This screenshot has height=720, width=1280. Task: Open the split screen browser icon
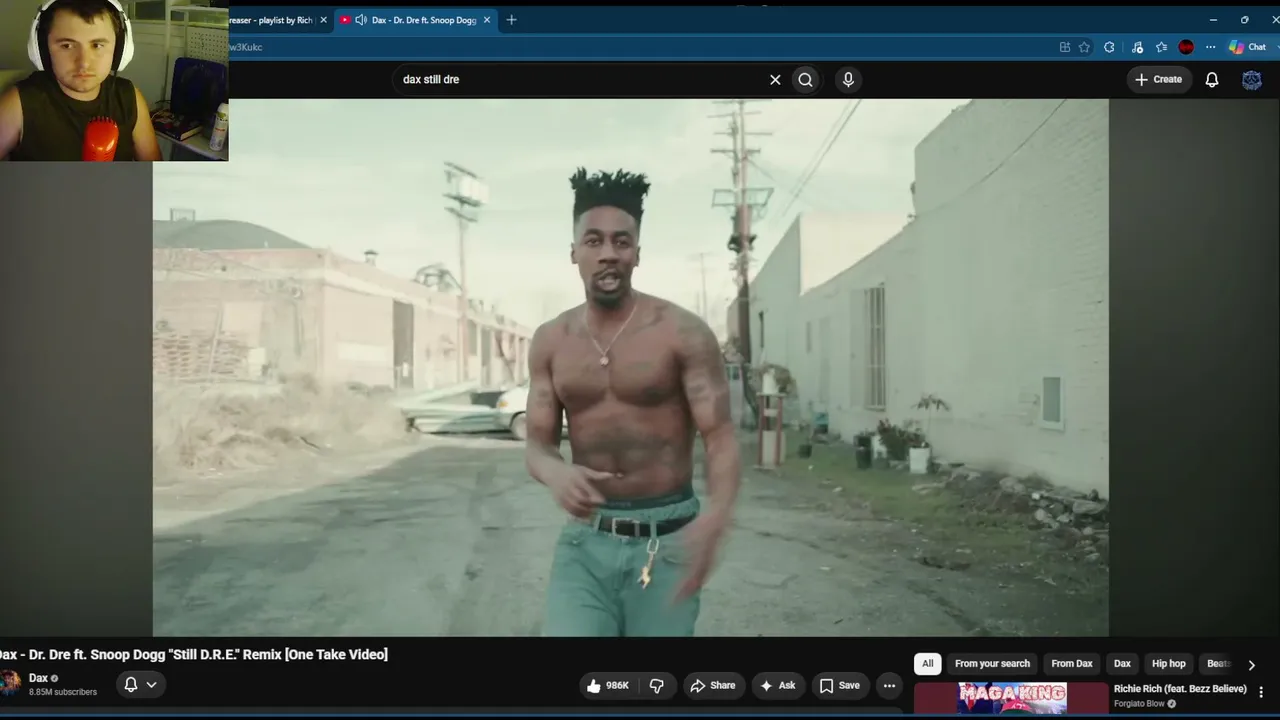(1065, 47)
